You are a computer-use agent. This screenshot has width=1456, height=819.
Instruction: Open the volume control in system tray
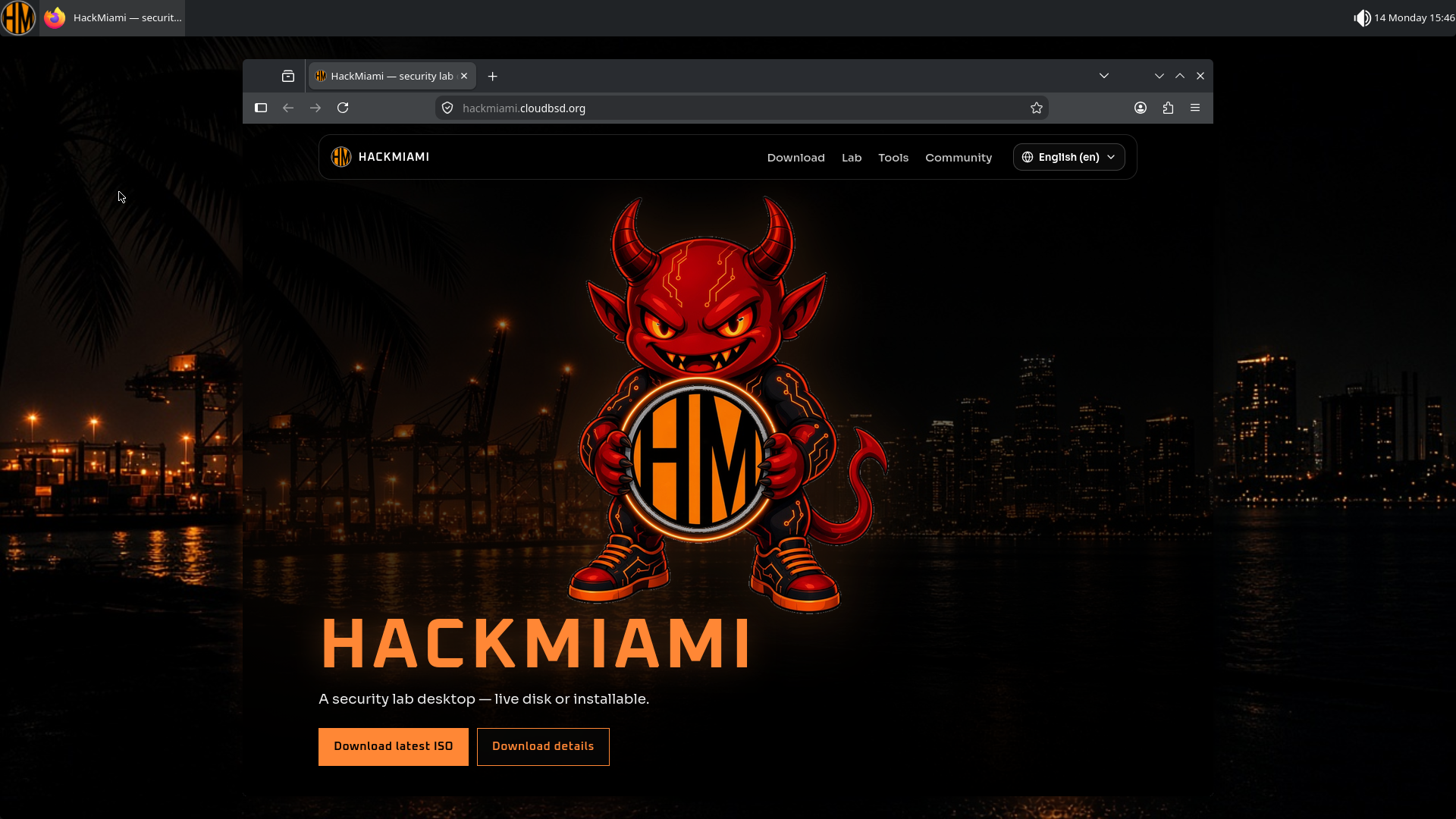point(1362,17)
